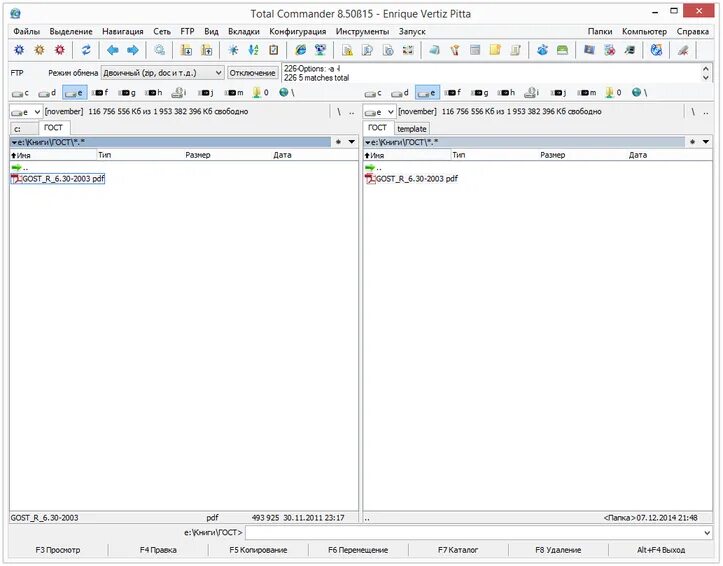Open the Инструменты menu
Screen dimensions: 723x566
(x=362, y=31)
